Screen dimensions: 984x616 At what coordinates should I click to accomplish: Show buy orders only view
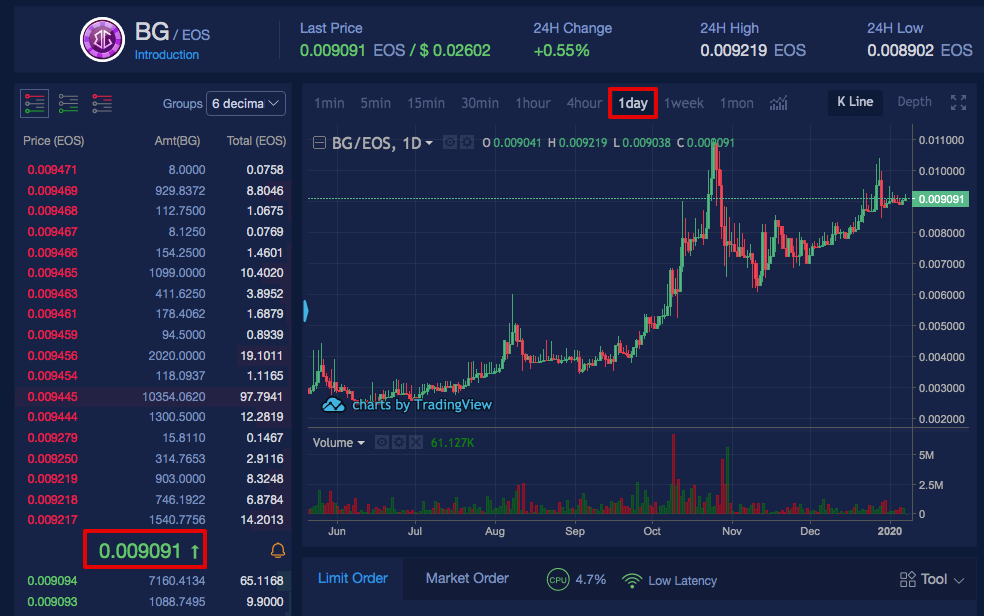coord(68,104)
